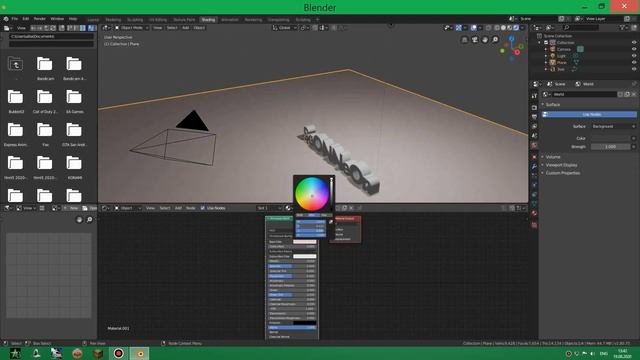The width and height of the screenshot is (640, 360).
Task: Switch to the Animation workspace tab
Action: click(x=230, y=20)
